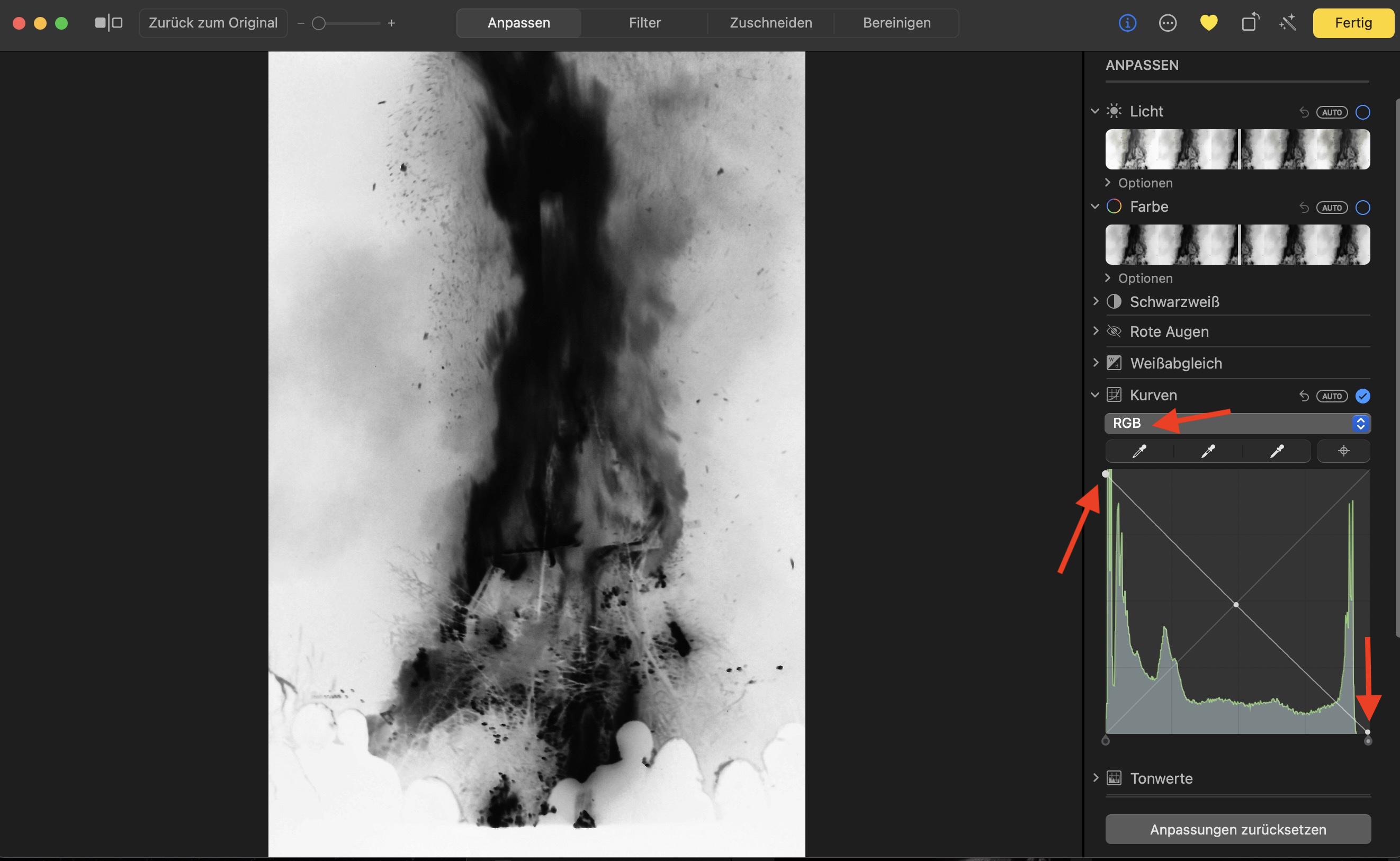Open the more options ellipsis menu
The width and height of the screenshot is (1400, 861).
pyautogui.click(x=1167, y=23)
